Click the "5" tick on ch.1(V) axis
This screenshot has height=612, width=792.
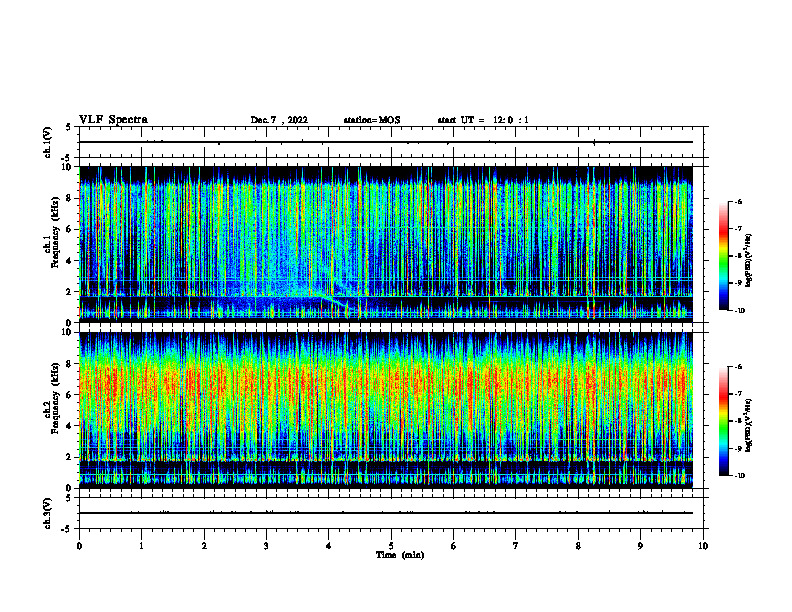coord(68,127)
